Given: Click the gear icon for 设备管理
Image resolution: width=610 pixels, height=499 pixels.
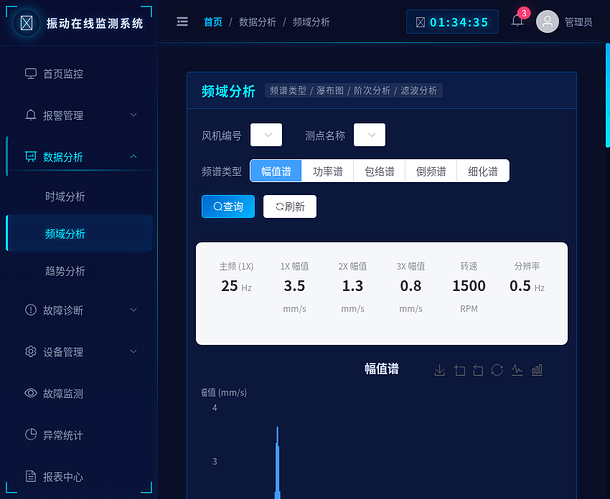Looking at the screenshot, I should 31,352.
